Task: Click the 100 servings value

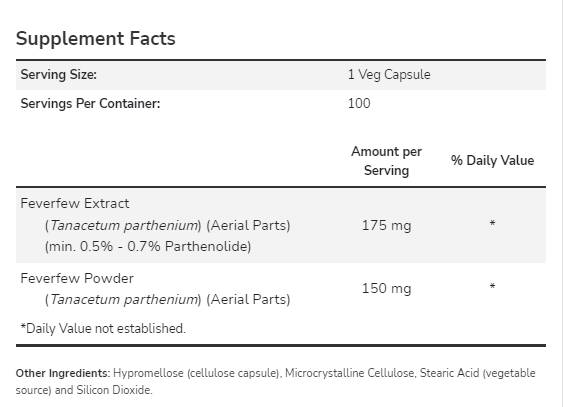Action: click(x=359, y=103)
